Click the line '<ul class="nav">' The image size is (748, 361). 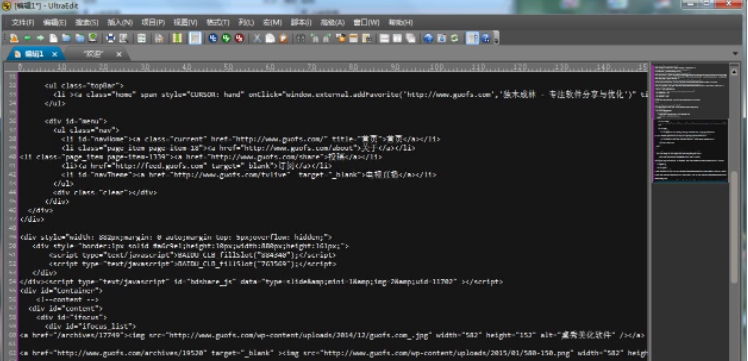click(x=86, y=130)
